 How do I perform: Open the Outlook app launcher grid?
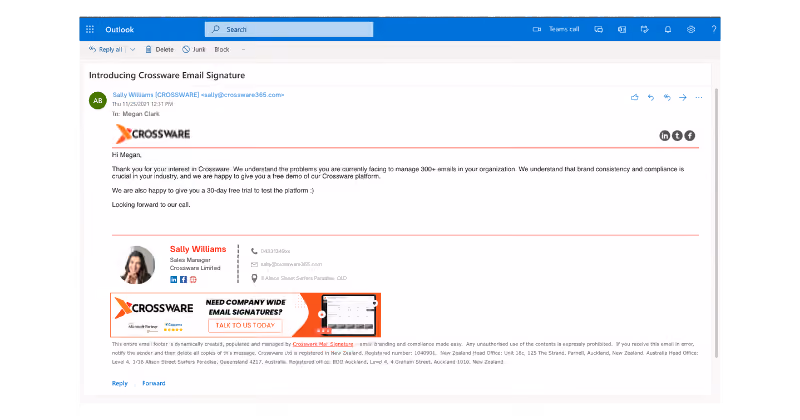pos(90,30)
